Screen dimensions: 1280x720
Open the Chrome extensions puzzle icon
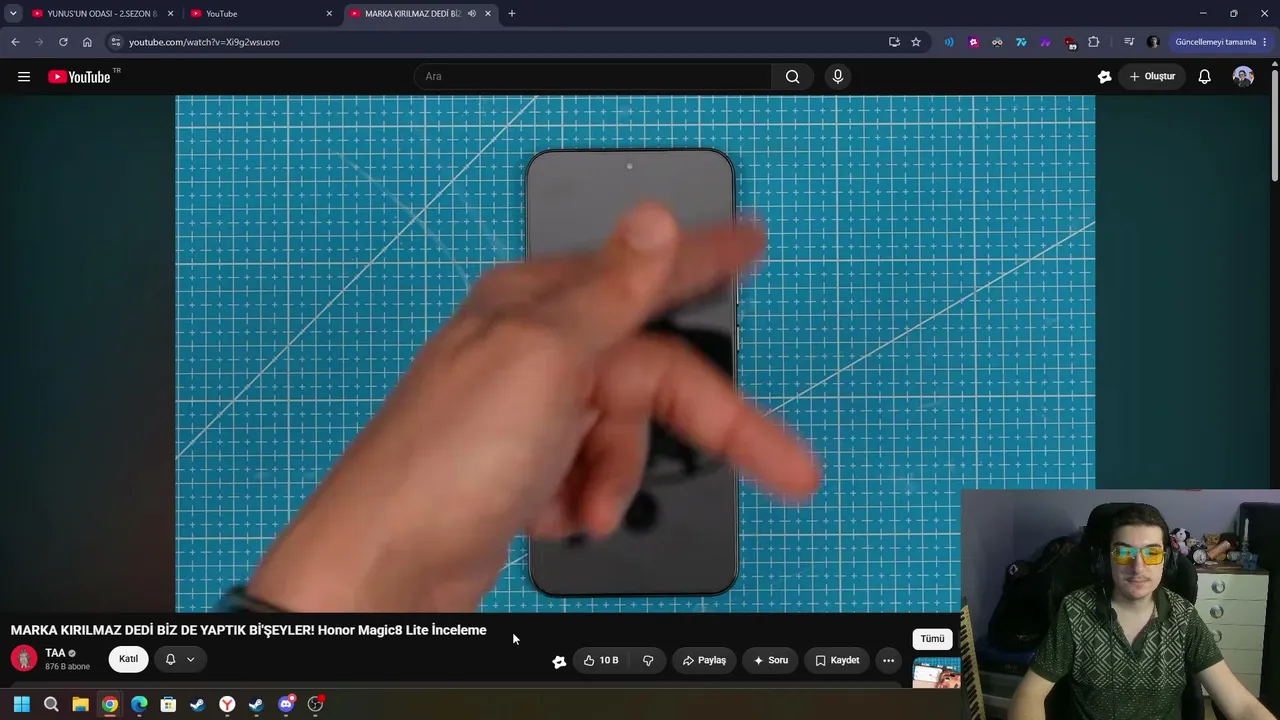[1093, 42]
